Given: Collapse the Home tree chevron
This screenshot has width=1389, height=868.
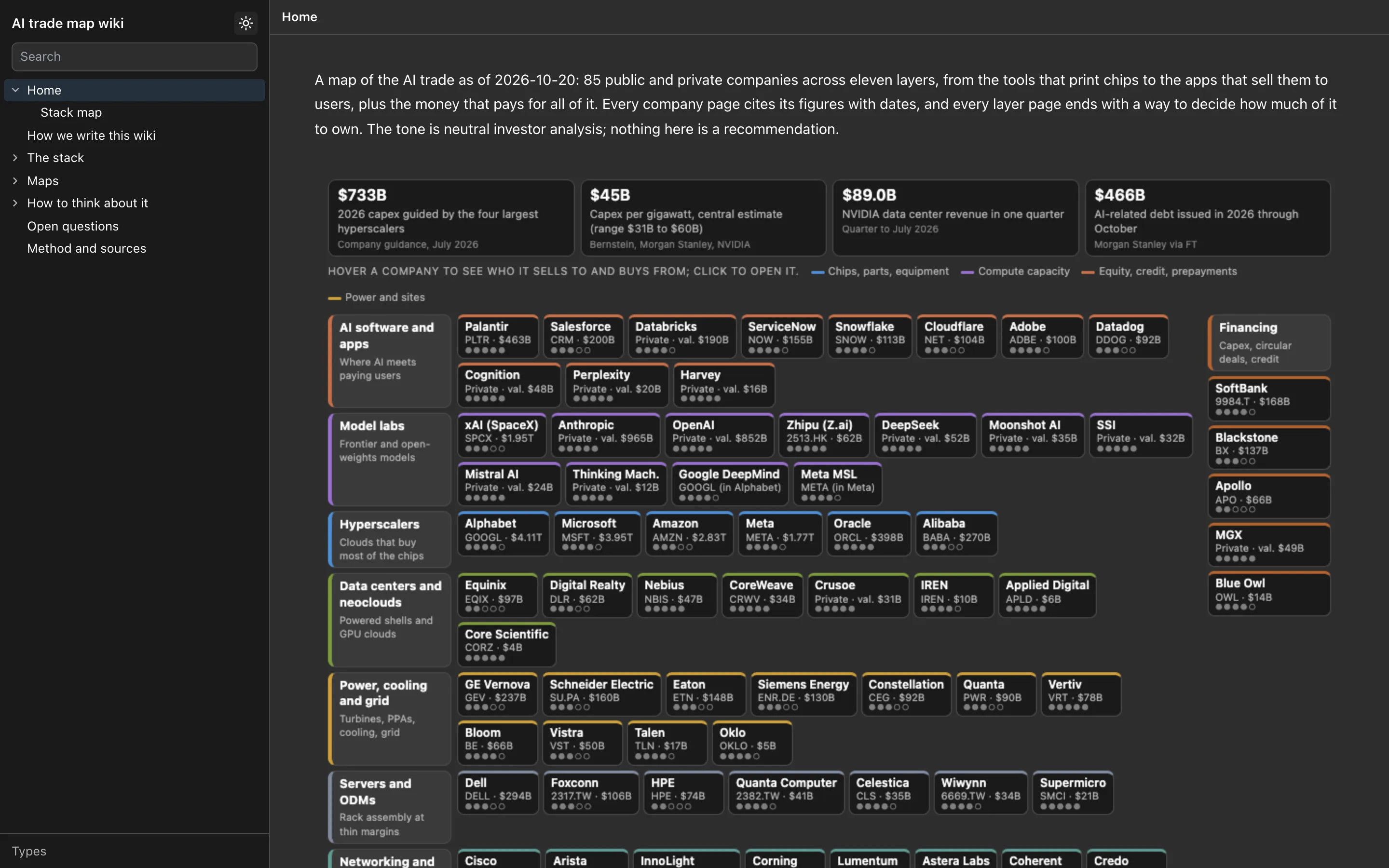Looking at the screenshot, I should (x=15, y=90).
